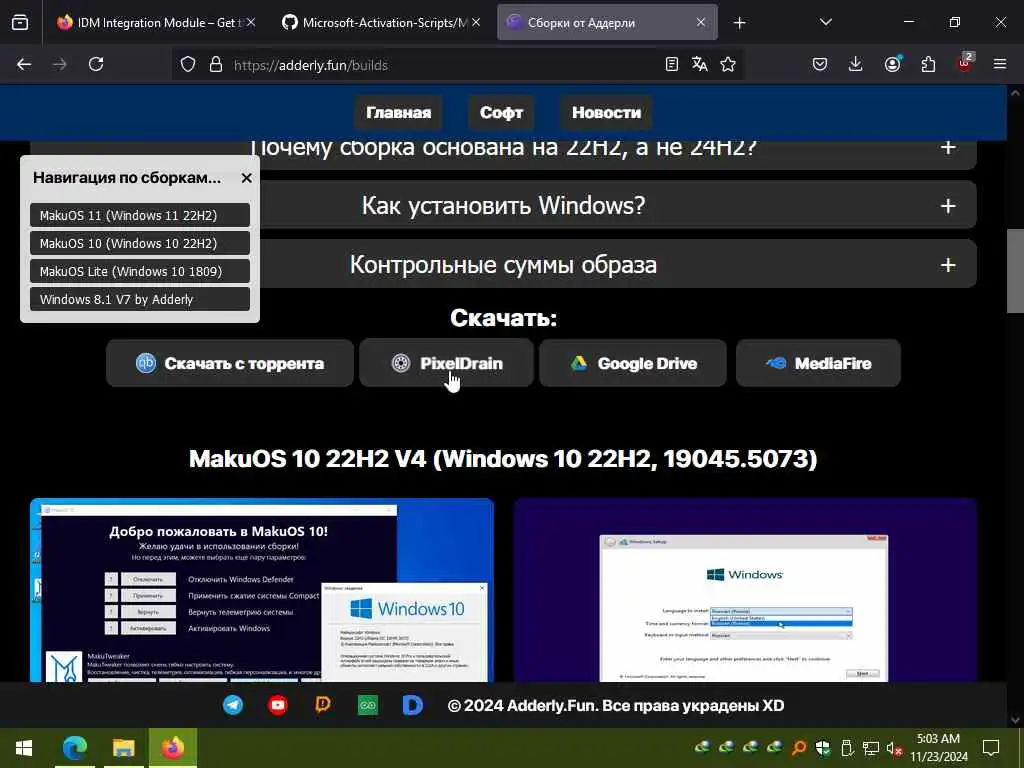Click orange footer icon after YouTube
The width and height of the screenshot is (1024, 768).
click(x=323, y=705)
